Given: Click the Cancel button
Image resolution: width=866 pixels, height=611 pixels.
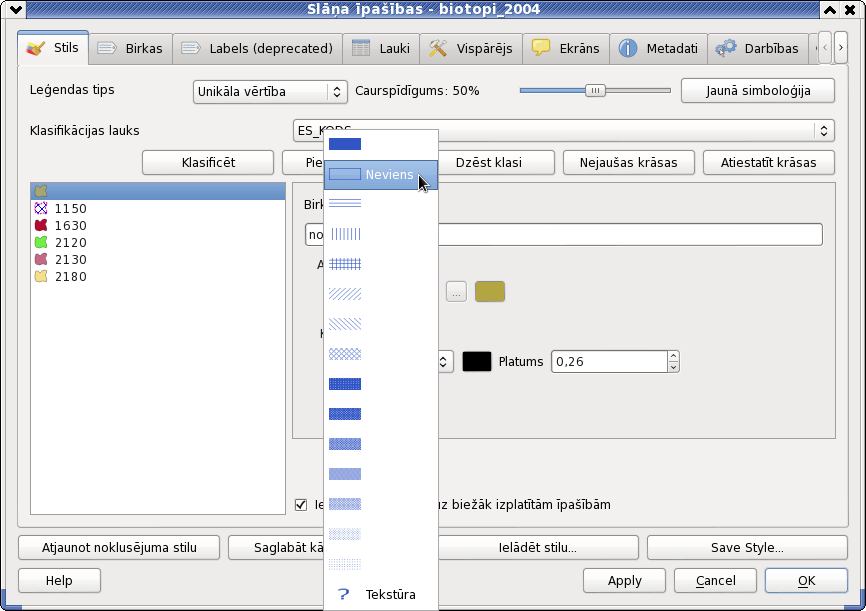Looking at the screenshot, I should (716, 581).
